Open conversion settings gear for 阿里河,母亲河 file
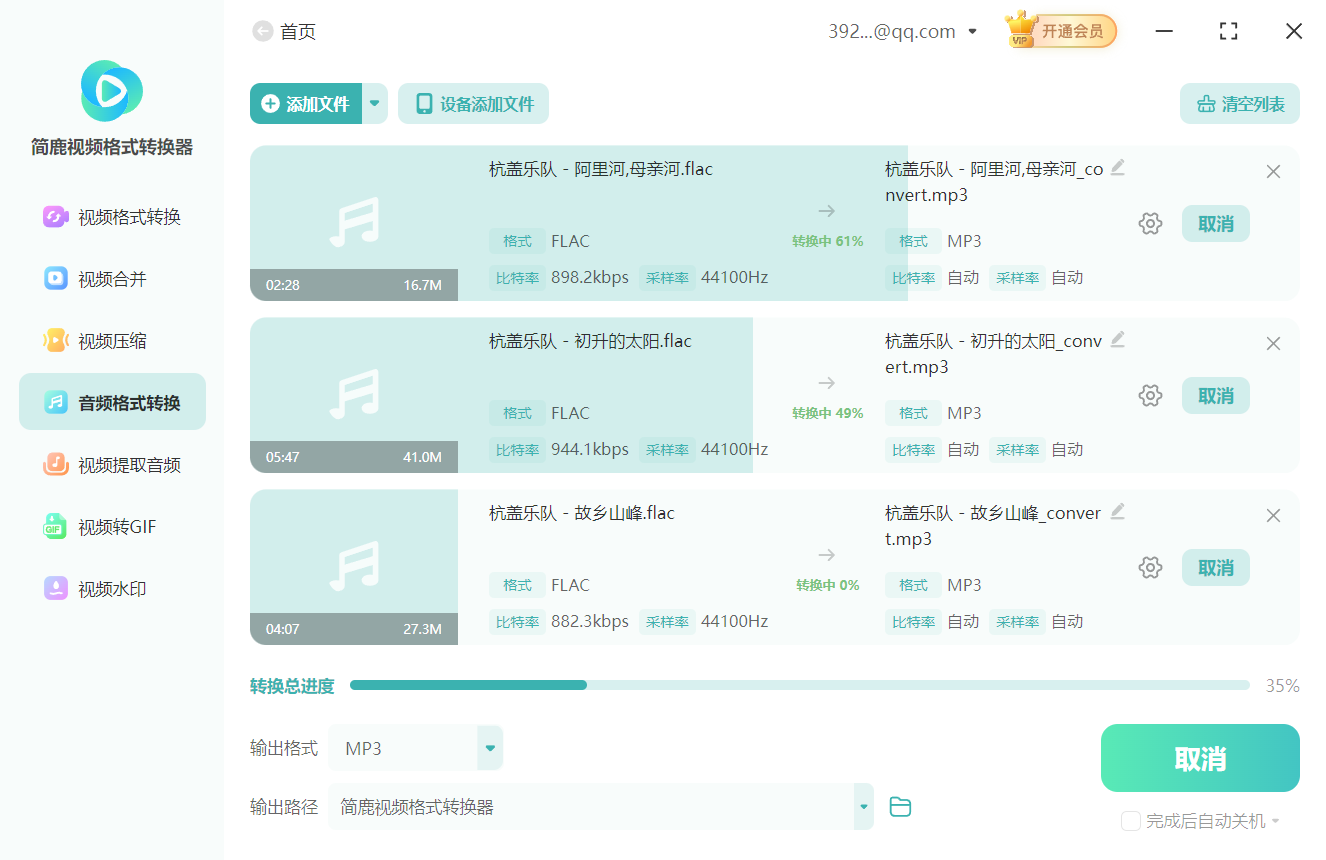Viewport: 1326px width, 860px height. point(1150,223)
